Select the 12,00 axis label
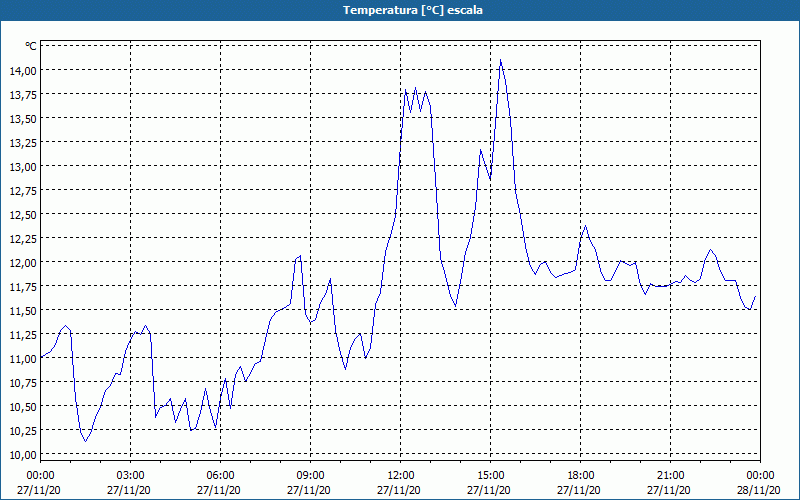 [23, 262]
